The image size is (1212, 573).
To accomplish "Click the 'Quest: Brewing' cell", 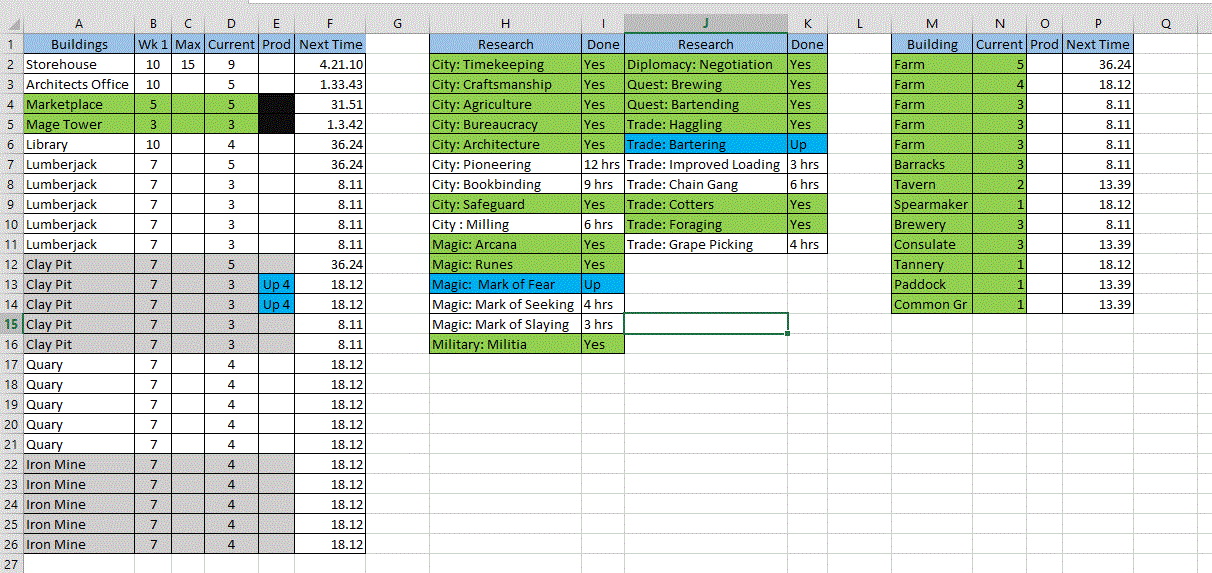I will click(x=705, y=84).
